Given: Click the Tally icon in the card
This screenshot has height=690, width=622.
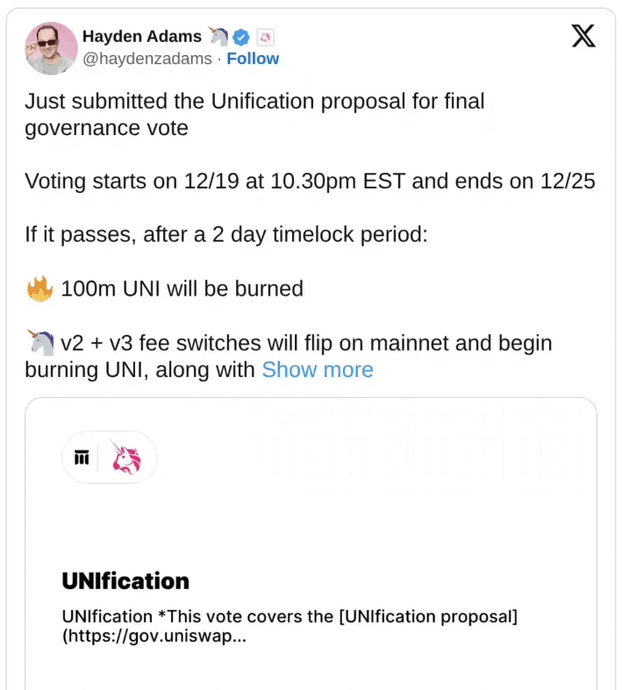Looking at the screenshot, I should click(82, 457).
